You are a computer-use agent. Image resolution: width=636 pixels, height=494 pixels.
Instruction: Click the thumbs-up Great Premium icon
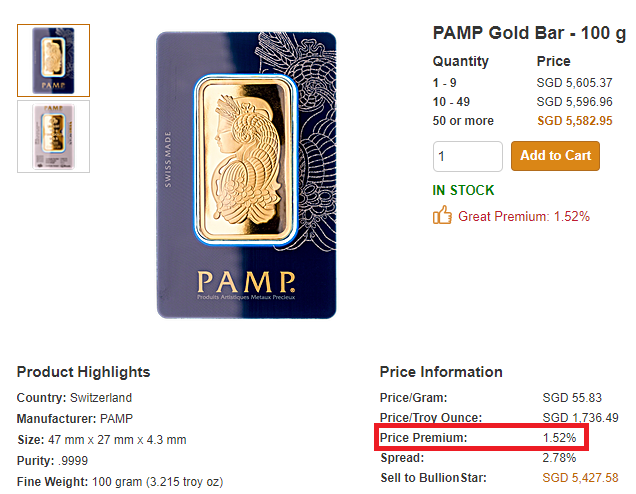442,215
